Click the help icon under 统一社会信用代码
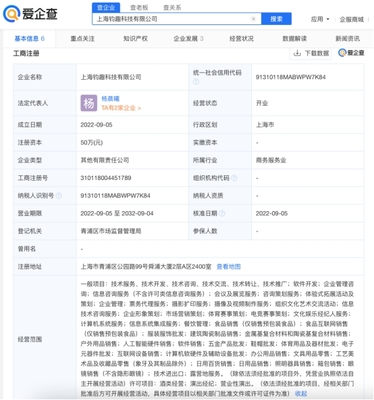Viewport: 374px width, 400px height. click(196, 82)
